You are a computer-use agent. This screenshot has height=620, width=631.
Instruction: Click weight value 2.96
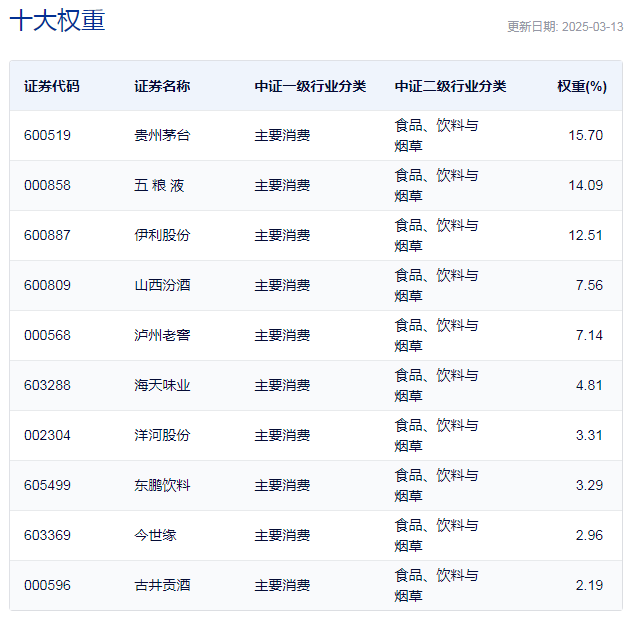click(589, 535)
